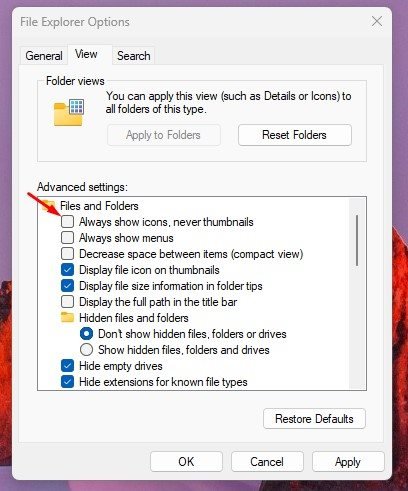
Task: Click Restore Defaults
Action: [x=314, y=419]
